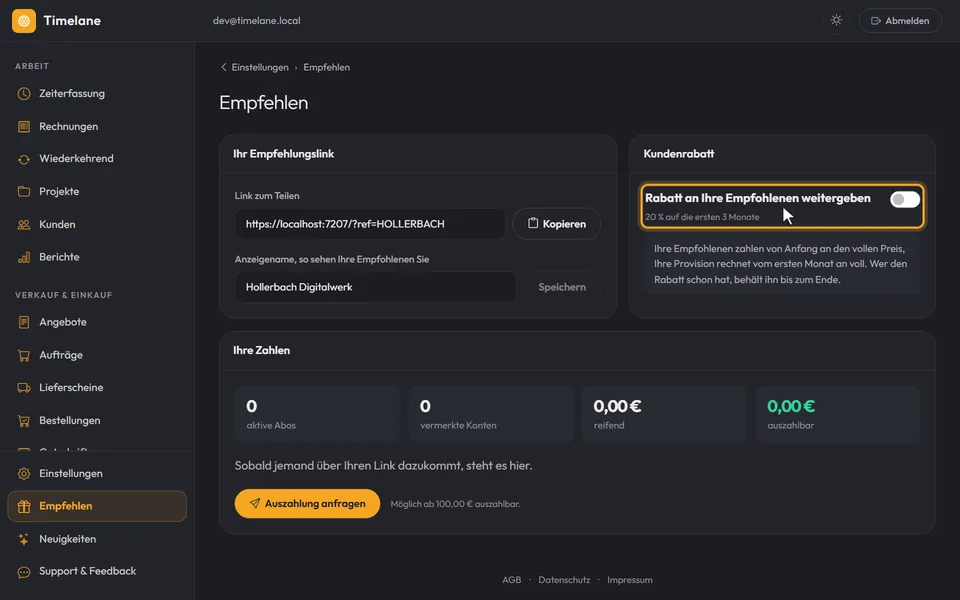Viewport: 960px width, 600px height.
Task: Click the dev@timelane.local account text
Action: [257, 20]
